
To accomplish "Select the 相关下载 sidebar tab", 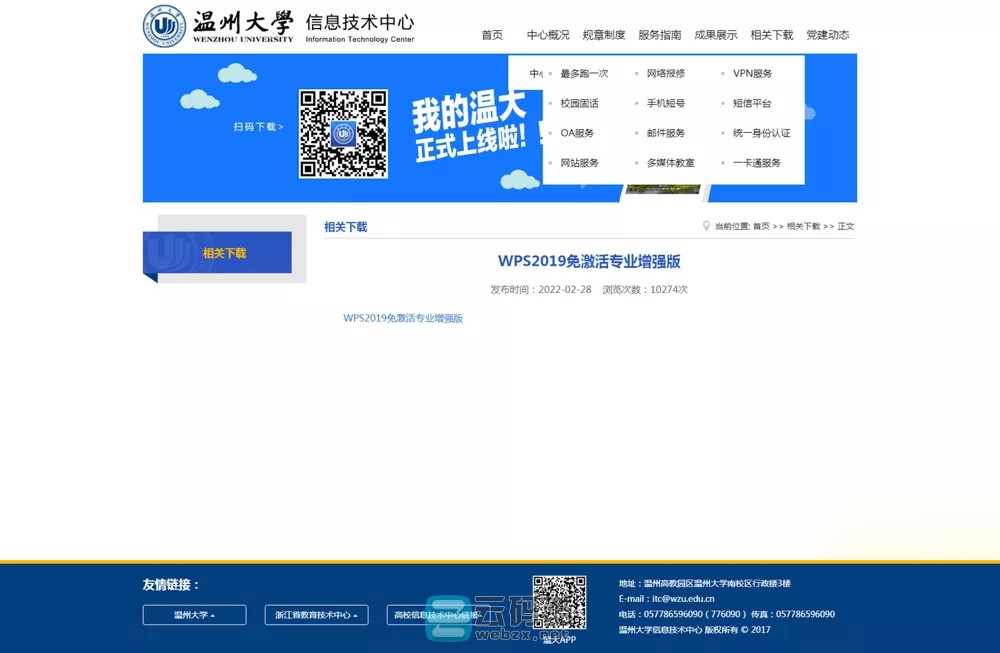I will pyautogui.click(x=224, y=253).
